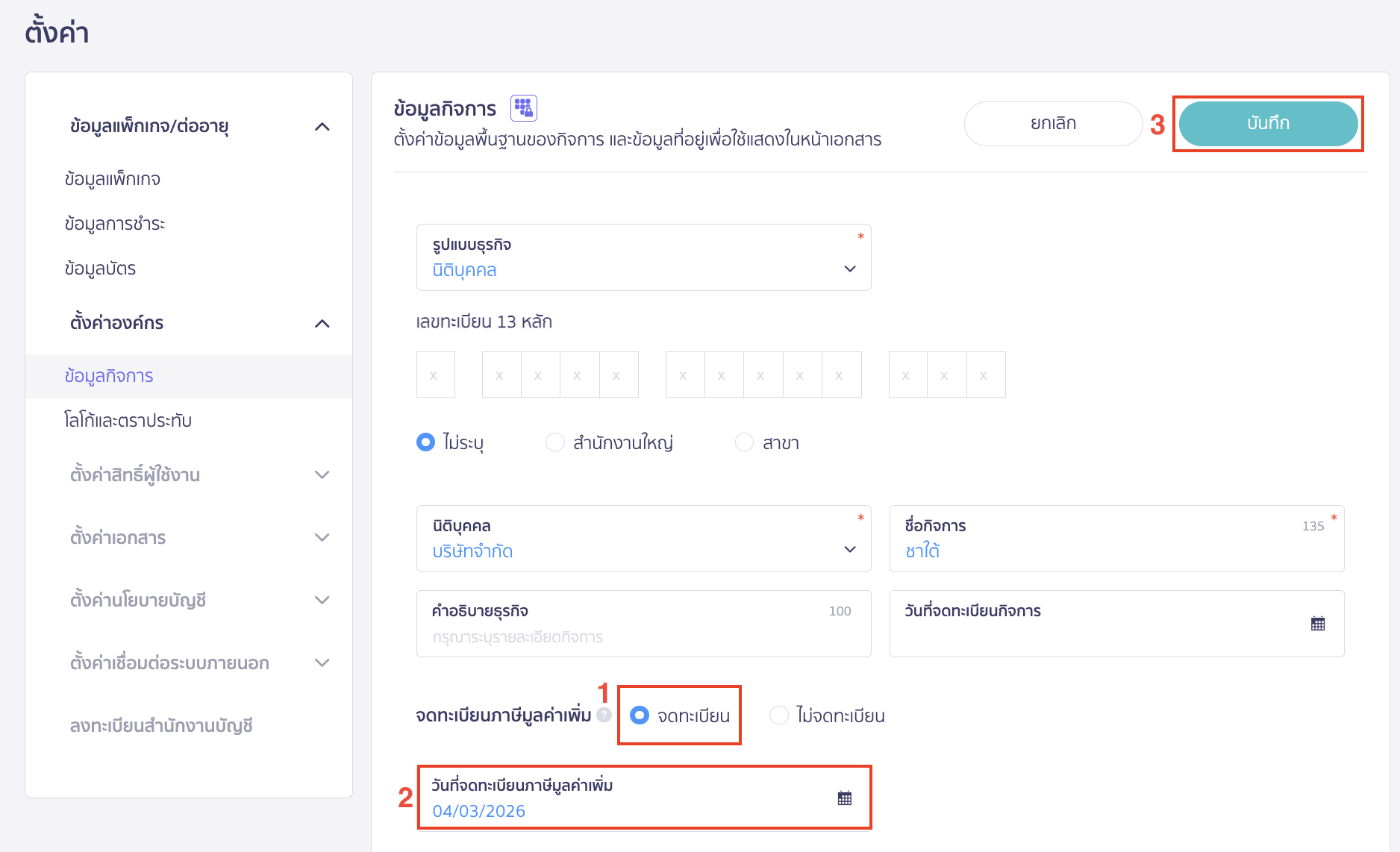The image size is (1400, 852).
Task: Click the first registration number digit box
Action: tap(435, 375)
